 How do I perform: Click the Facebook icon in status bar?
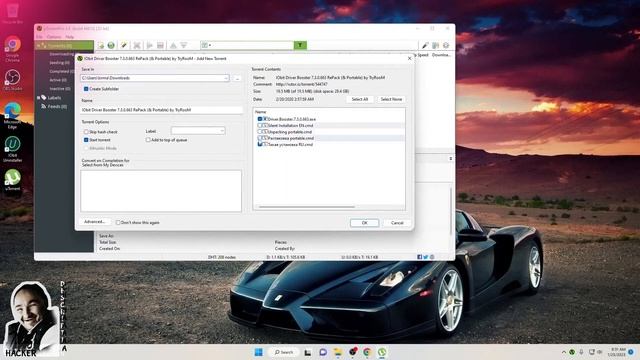click(420, 257)
